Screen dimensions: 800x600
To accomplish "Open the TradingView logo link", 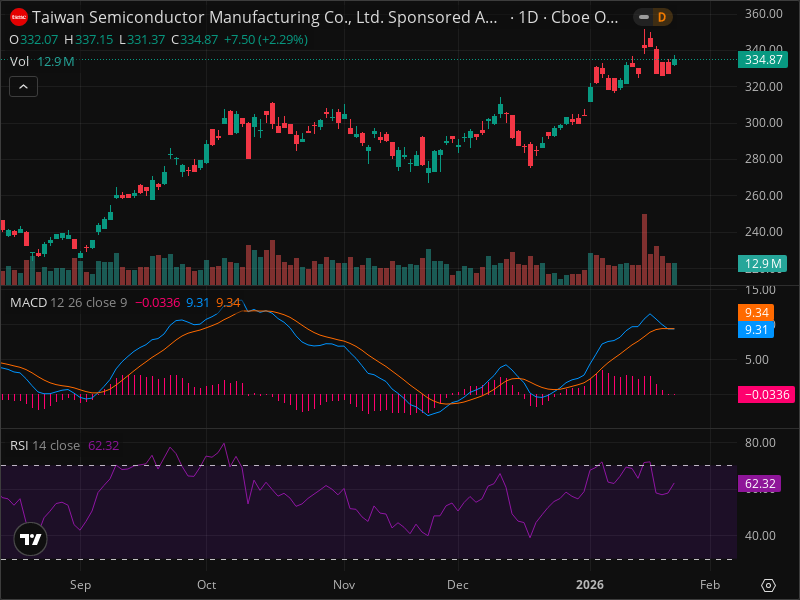I will (x=31, y=539).
